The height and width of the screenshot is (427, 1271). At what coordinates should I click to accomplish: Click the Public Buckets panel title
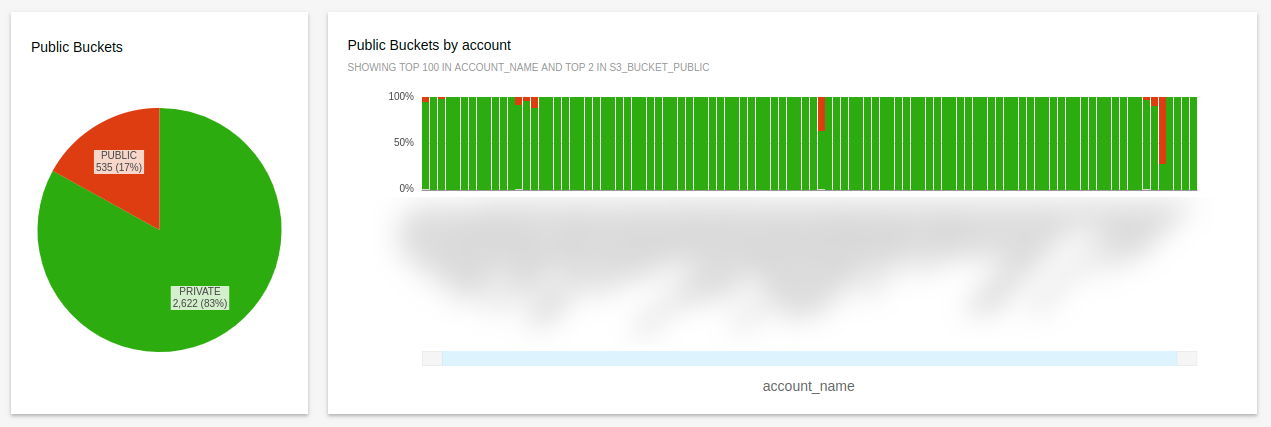point(77,47)
